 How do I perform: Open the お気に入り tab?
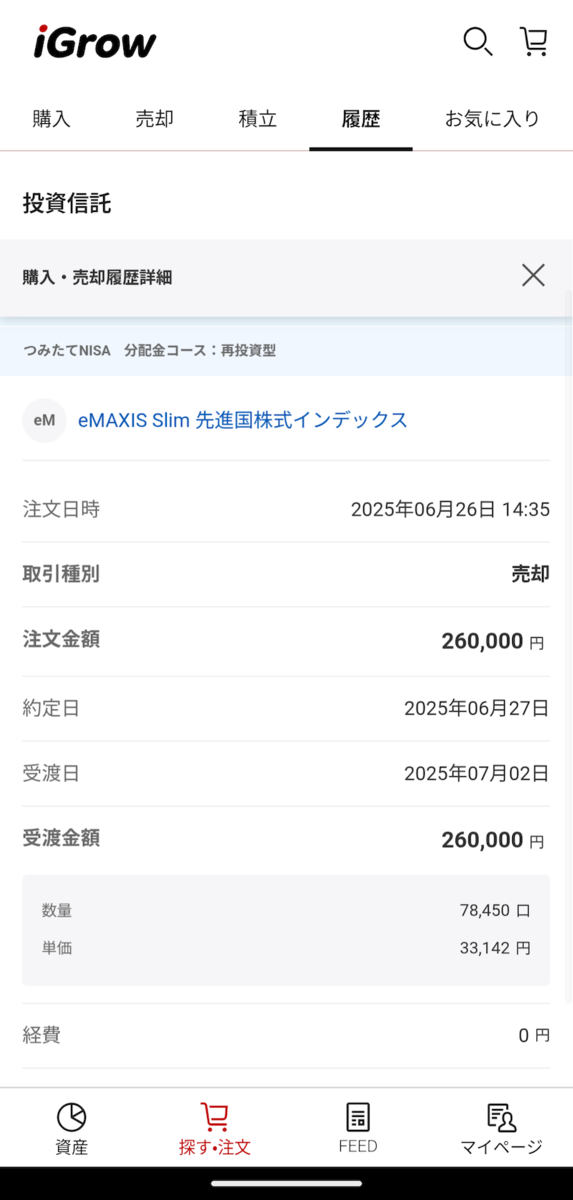click(492, 119)
